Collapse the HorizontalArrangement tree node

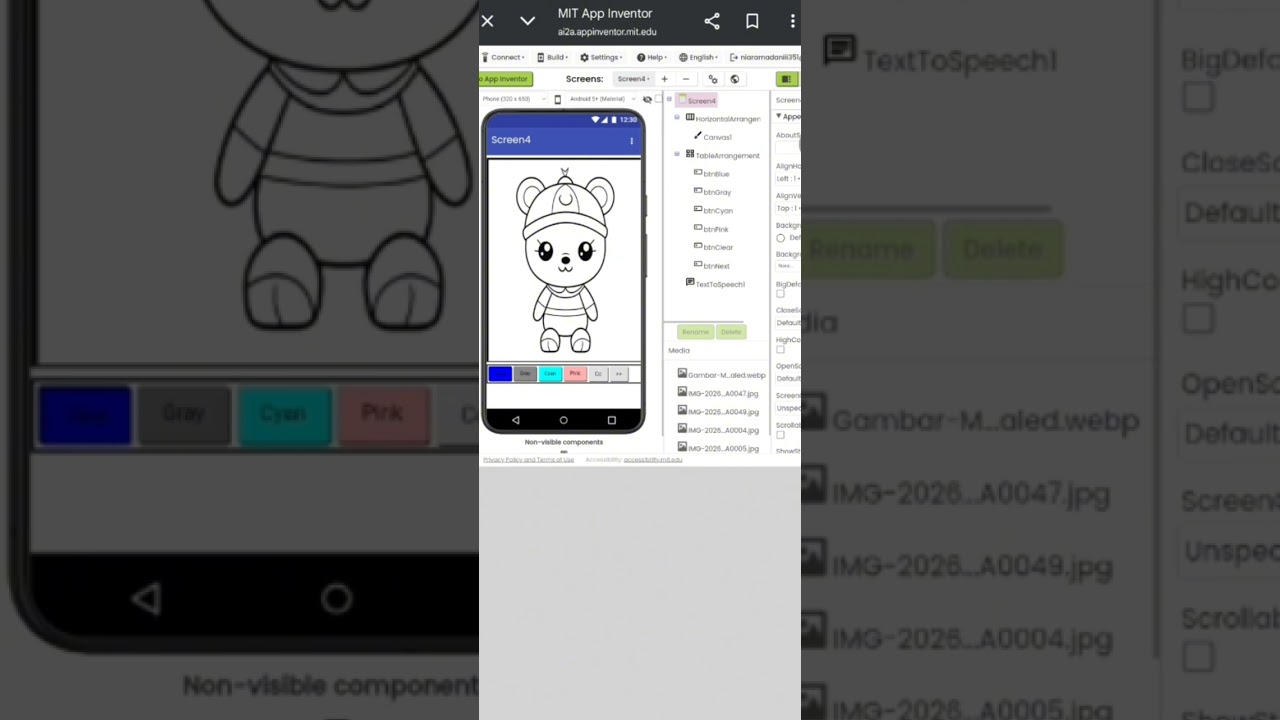pos(677,118)
